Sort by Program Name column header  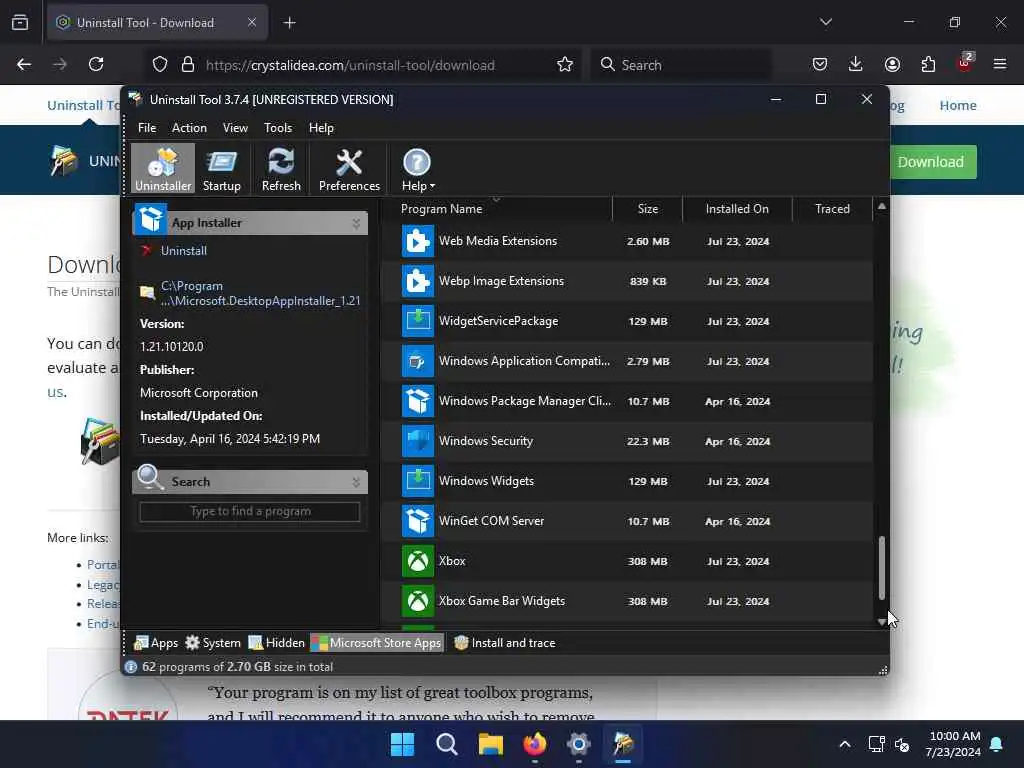click(496, 209)
